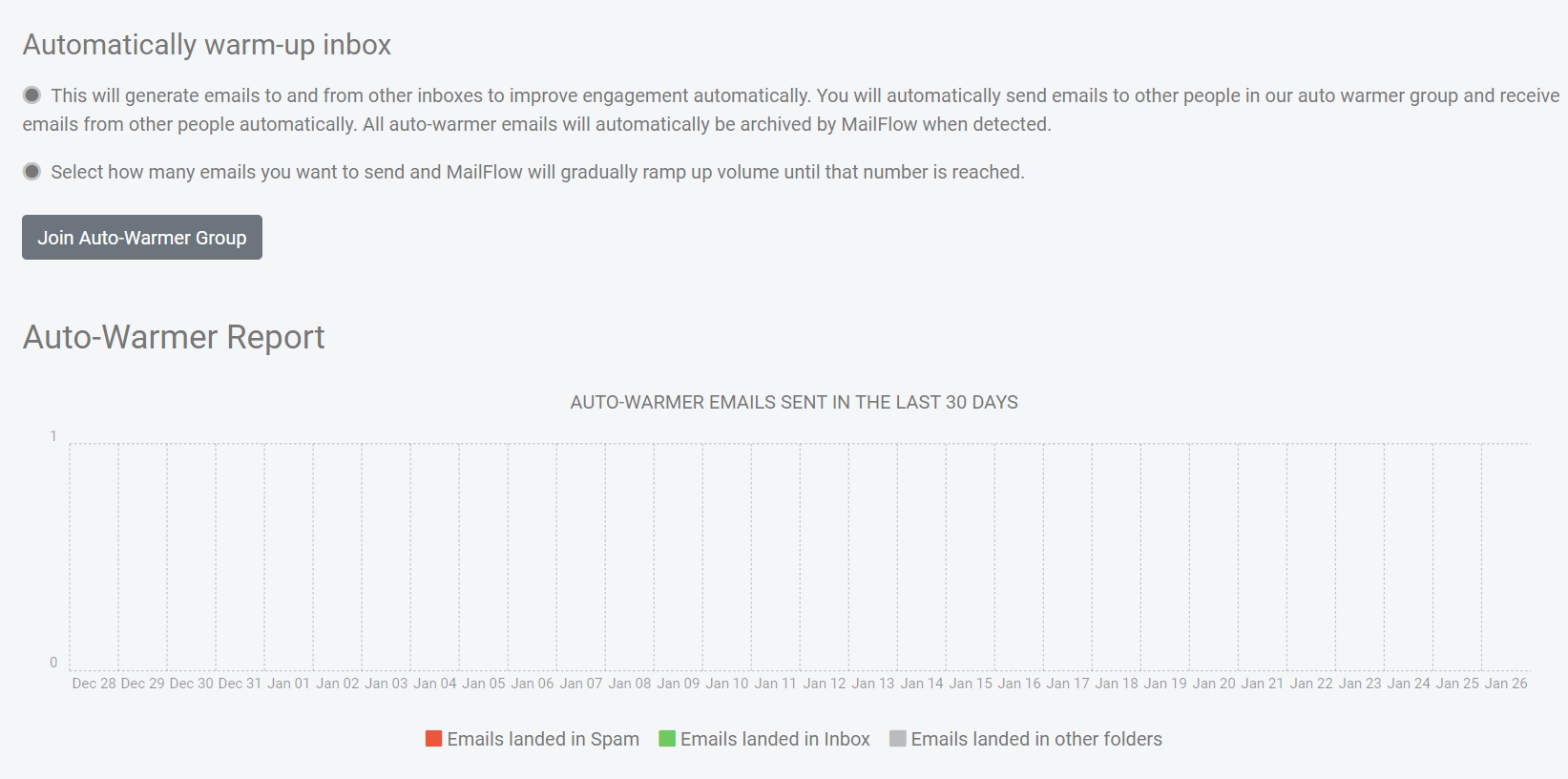Viewport: 1568px width, 779px height.
Task: Toggle the 'Emails landed in other folders' legend label
Action: pos(1035,739)
